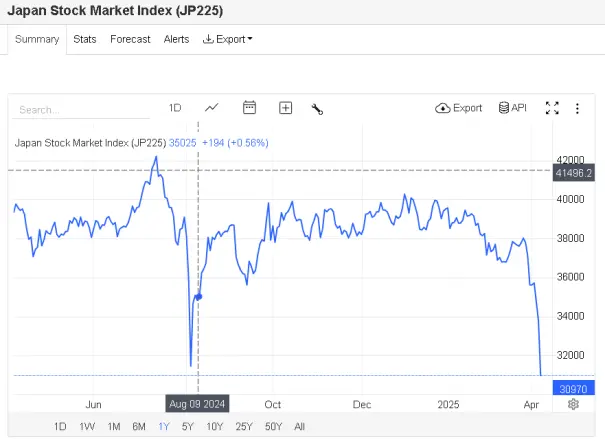This screenshot has width=605, height=446.
Task: Click the Apr x-axis label
Action: [531, 405]
